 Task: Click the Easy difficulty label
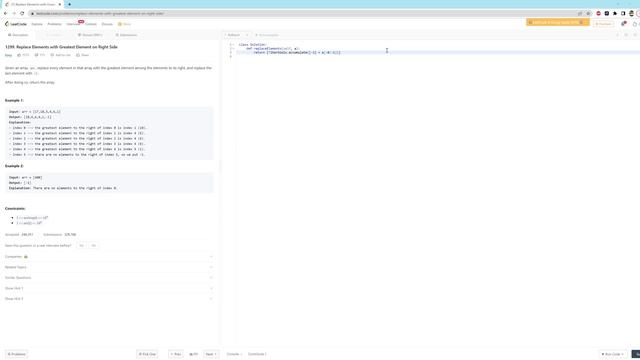click(x=9, y=55)
